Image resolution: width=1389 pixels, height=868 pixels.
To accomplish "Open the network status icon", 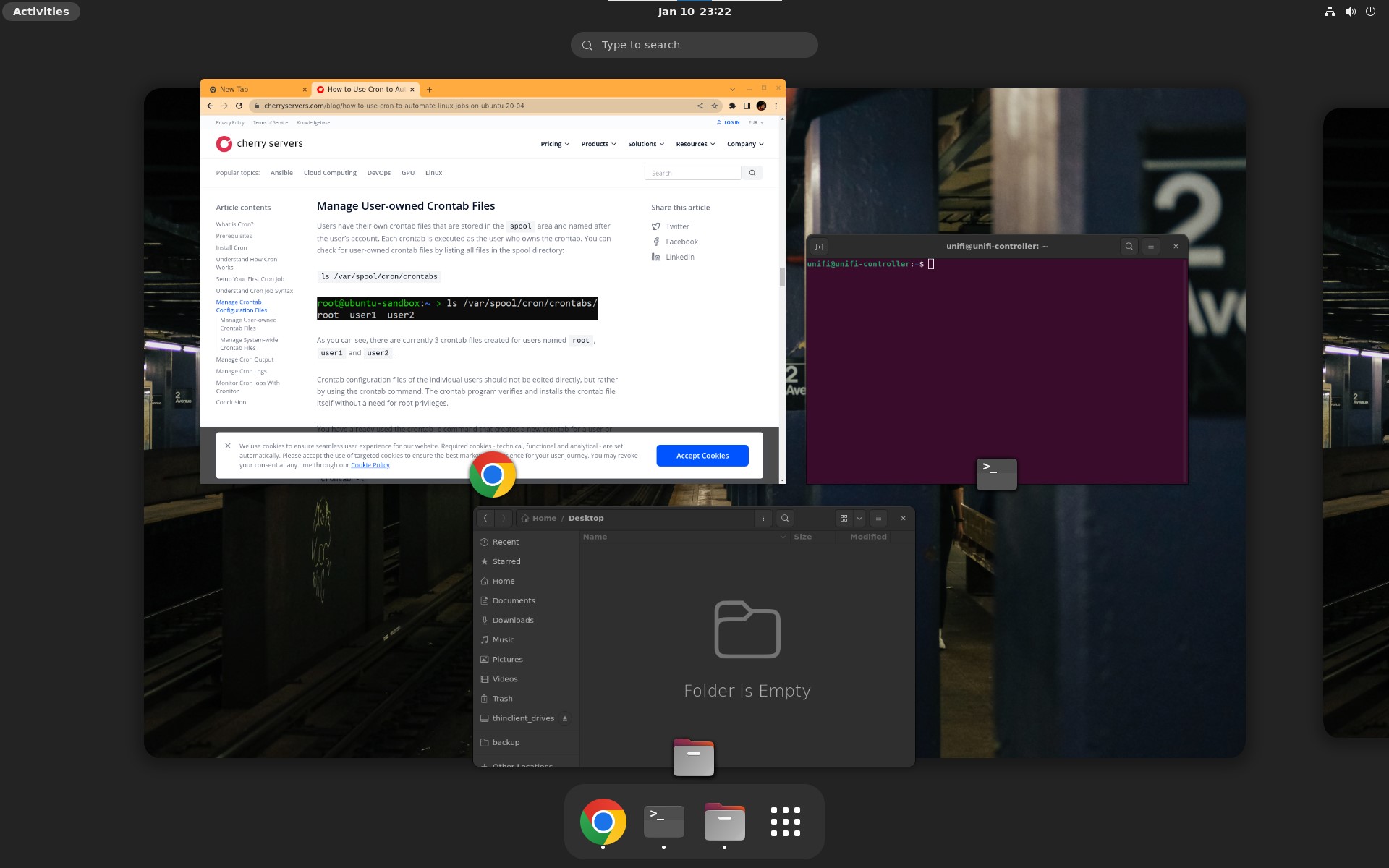I will coord(1330,12).
